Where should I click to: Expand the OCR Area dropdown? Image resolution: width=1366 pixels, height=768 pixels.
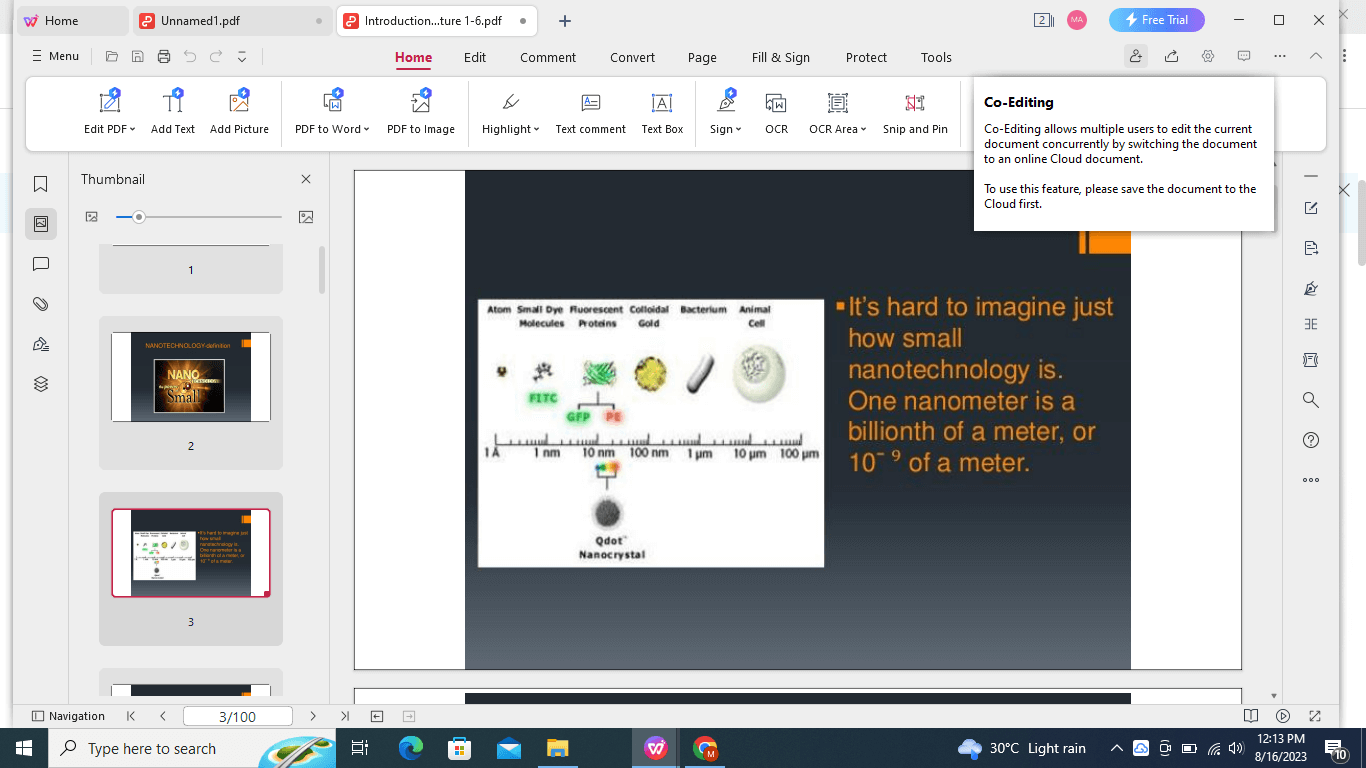coord(862,130)
